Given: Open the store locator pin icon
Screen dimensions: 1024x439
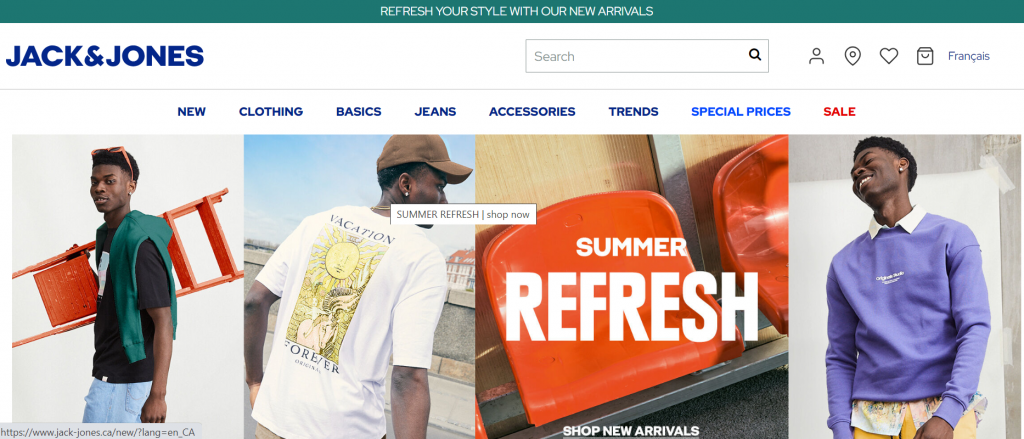Looking at the screenshot, I should pos(852,56).
